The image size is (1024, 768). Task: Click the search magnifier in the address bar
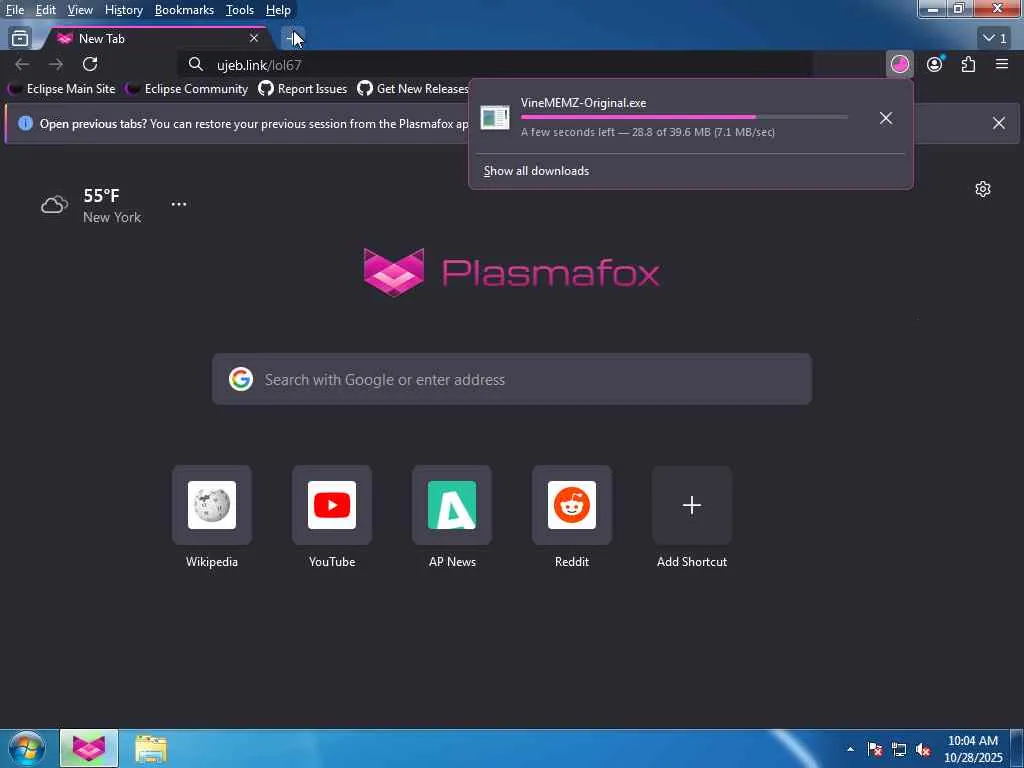[x=195, y=64]
